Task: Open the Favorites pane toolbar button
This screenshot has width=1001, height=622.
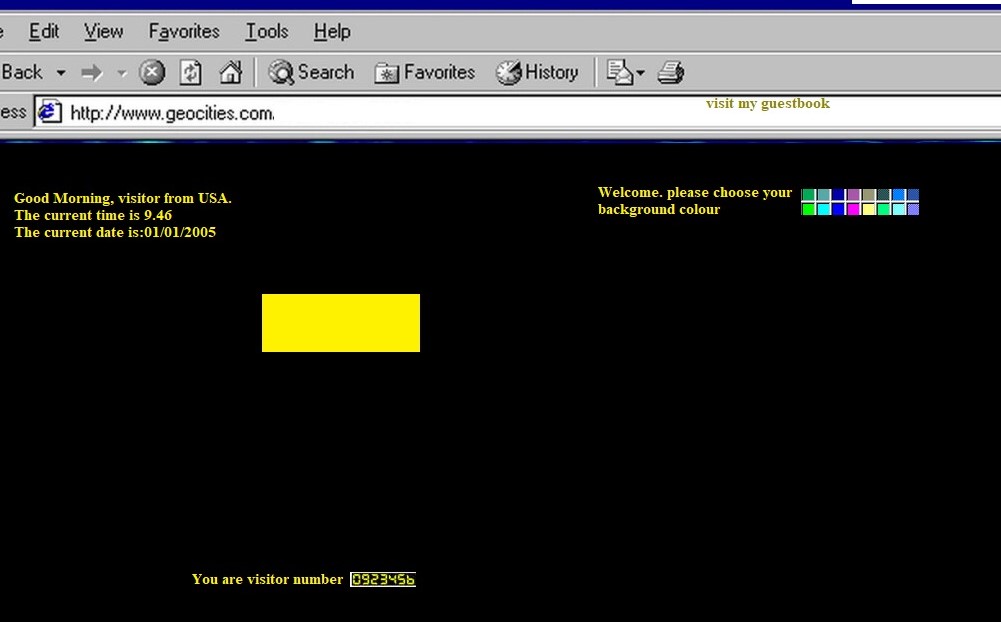Action: (x=425, y=72)
